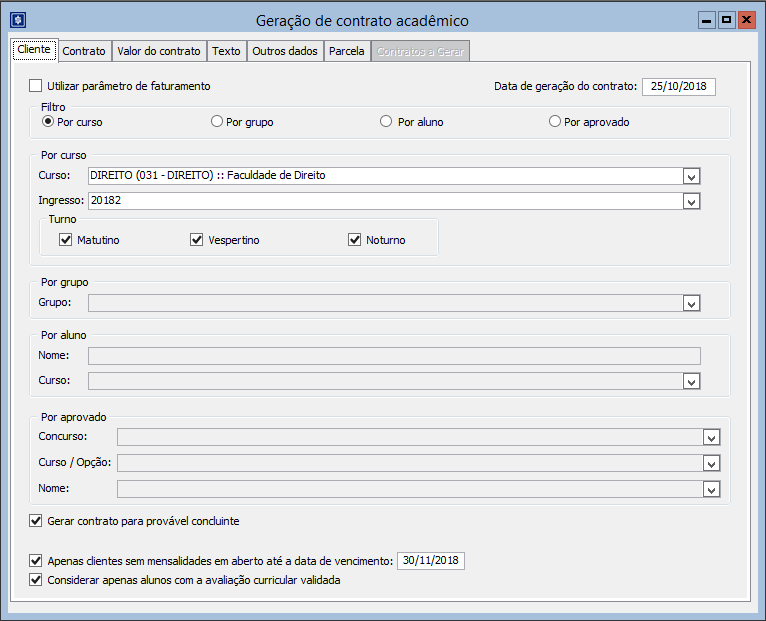Select 'Por aprovado' filter radio button
This screenshot has width=766, height=621.
point(555,122)
